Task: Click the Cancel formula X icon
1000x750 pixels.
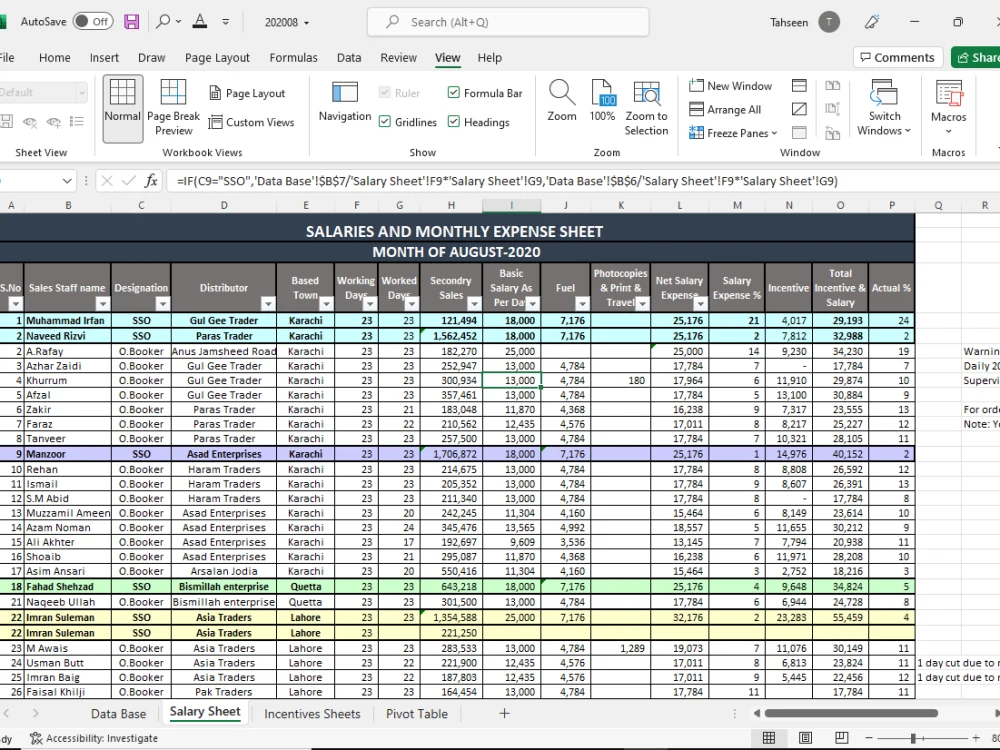Action: coord(107,181)
